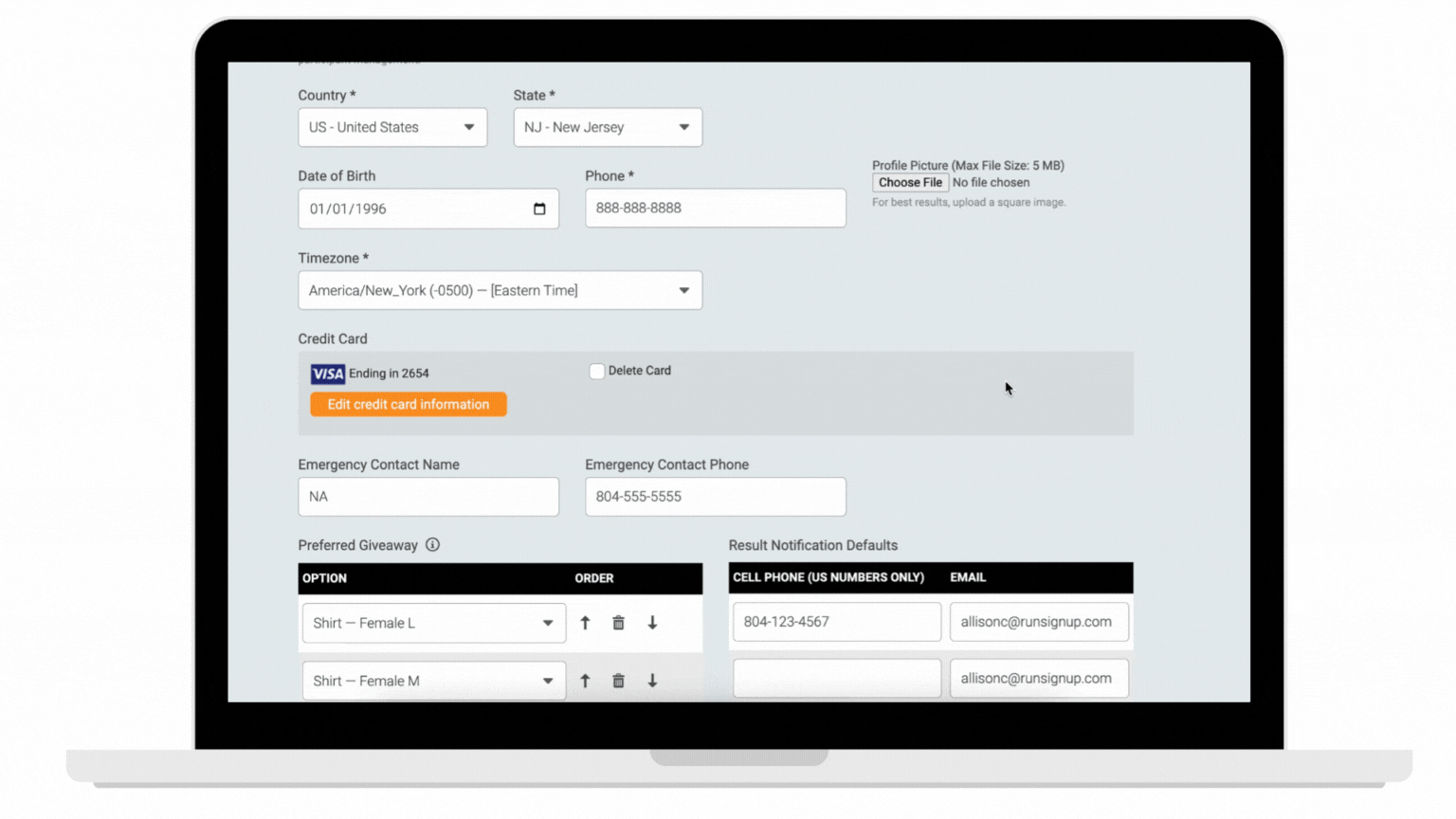This screenshot has width=1456, height=819.
Task: Click Edit credit card information button
Action: (x=409, y=404)
